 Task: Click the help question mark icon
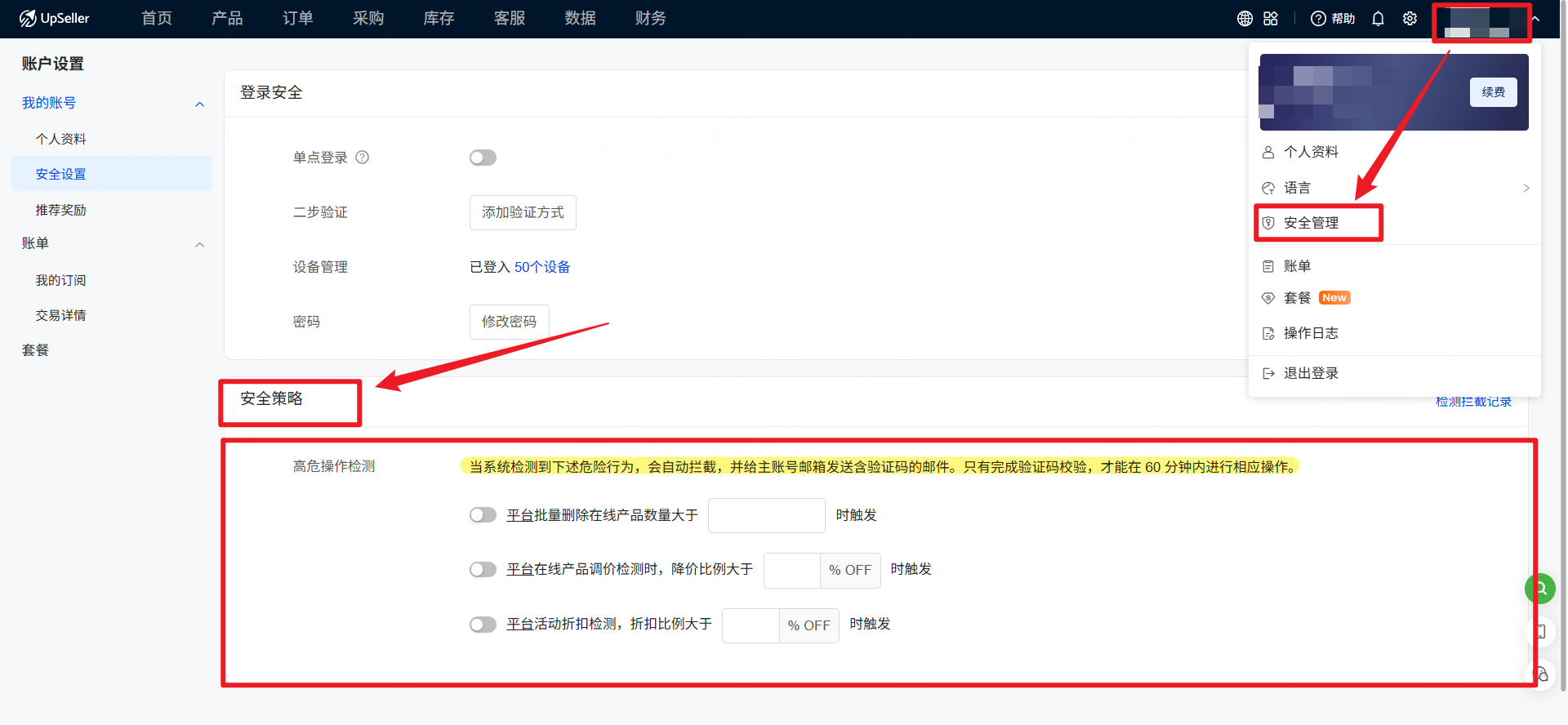[x=1318, y=19]
